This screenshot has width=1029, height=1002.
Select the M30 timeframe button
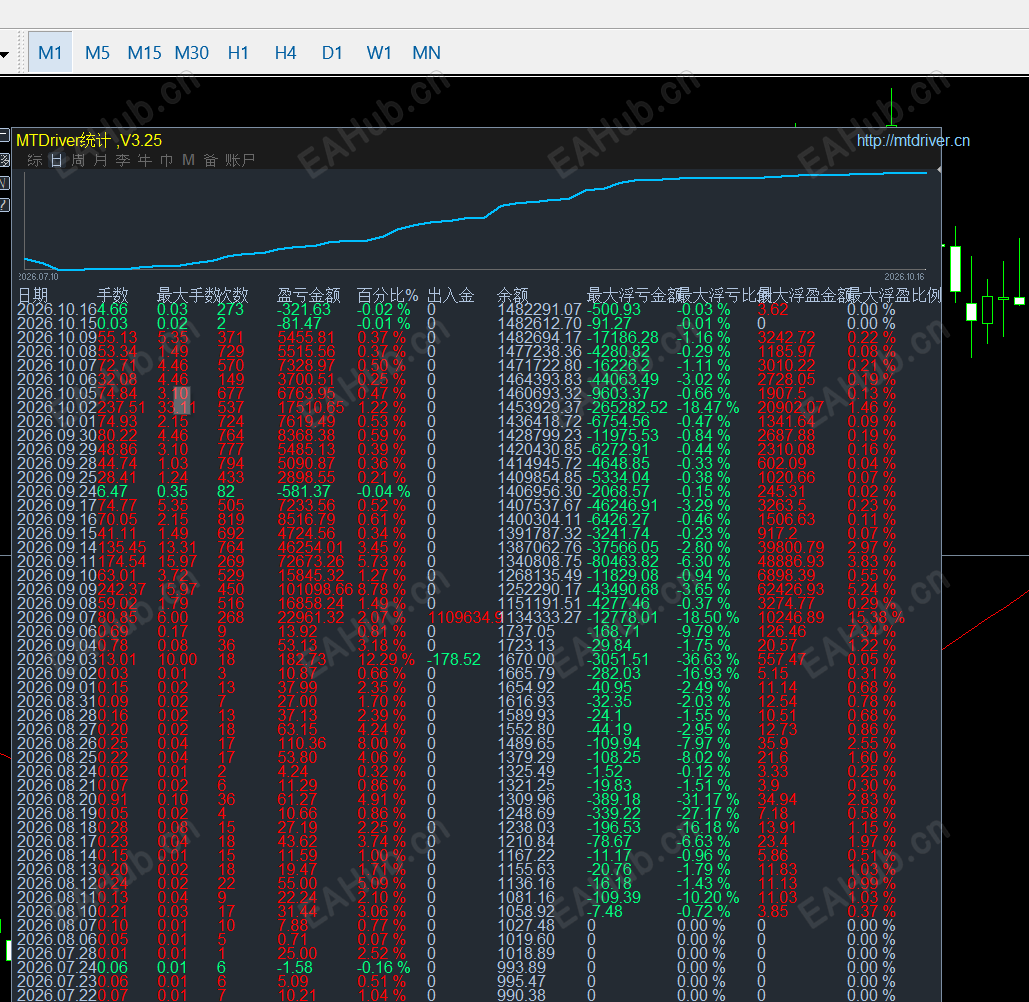coord(192,52)
